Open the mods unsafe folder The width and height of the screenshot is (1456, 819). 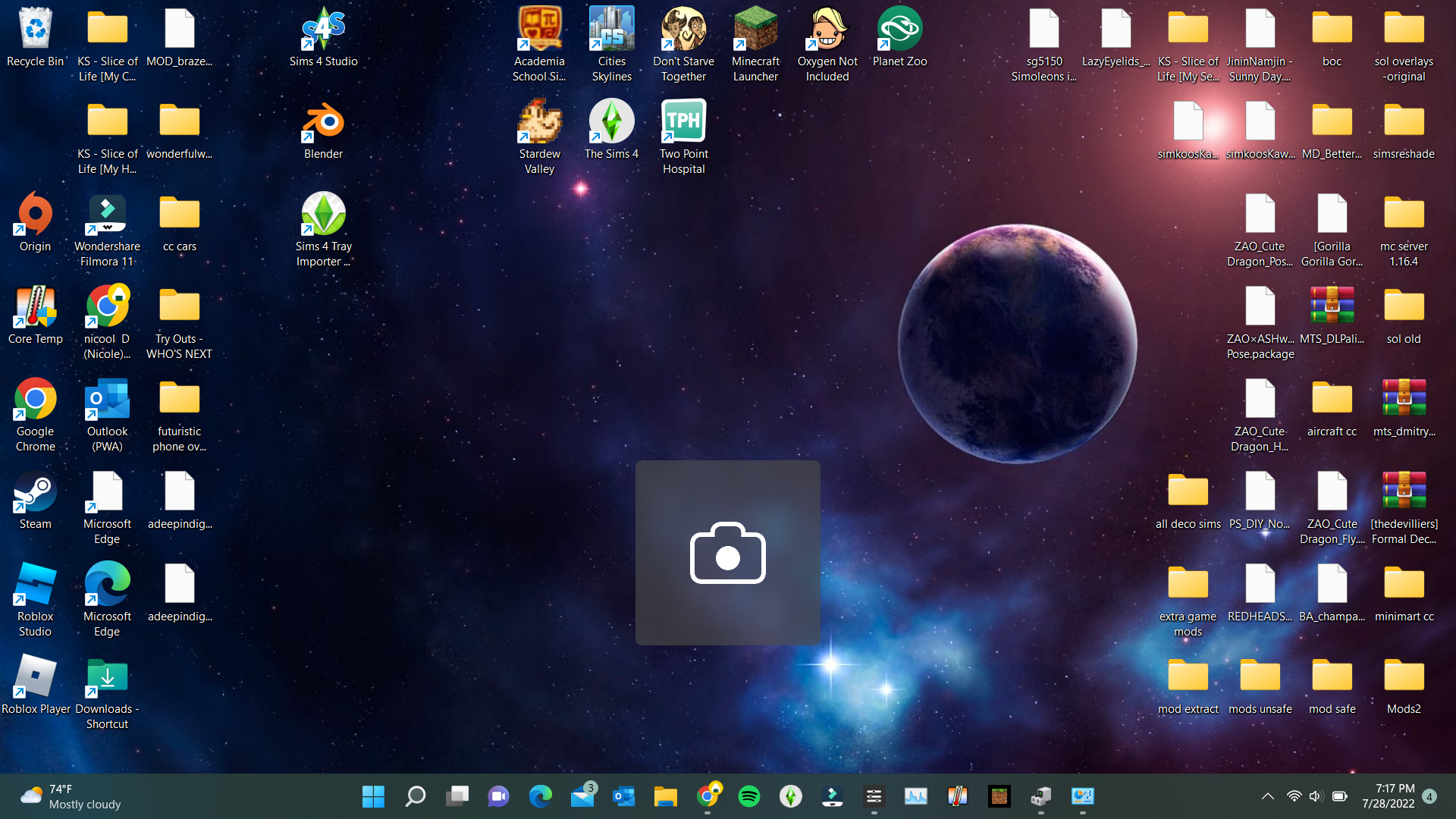1260,675
